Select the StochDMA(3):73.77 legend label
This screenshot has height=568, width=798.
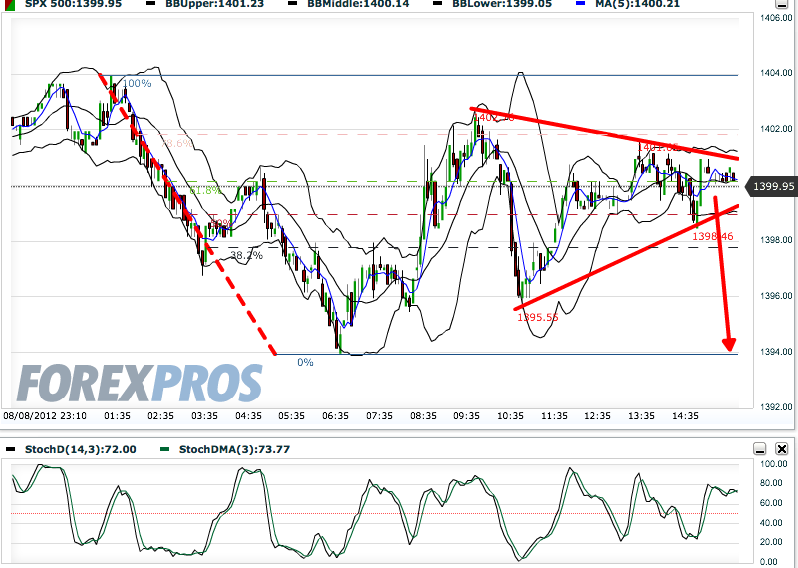pos(234,449)
